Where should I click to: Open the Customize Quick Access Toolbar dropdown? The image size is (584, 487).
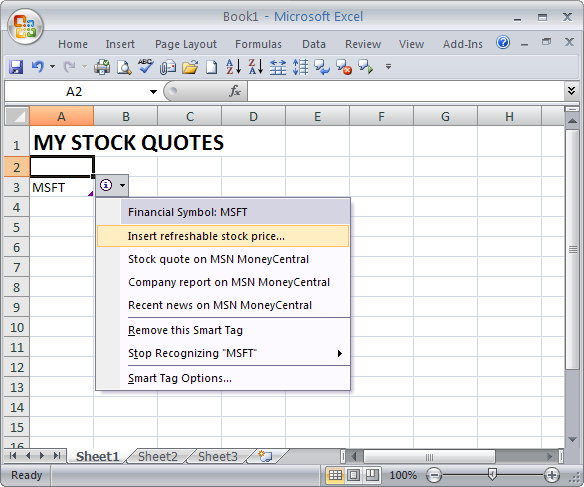[388, 67]
